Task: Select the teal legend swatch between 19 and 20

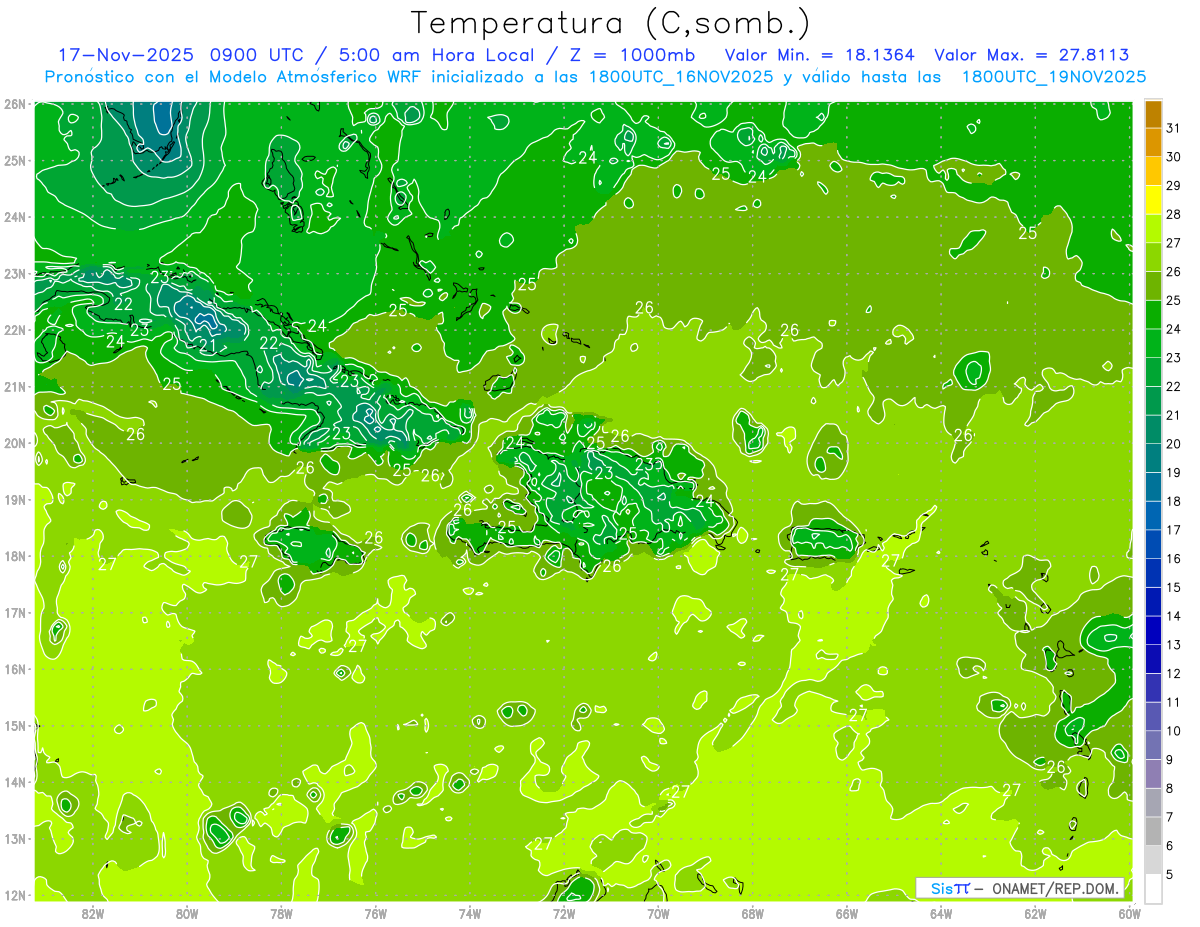Action: tap(1153, 458)
